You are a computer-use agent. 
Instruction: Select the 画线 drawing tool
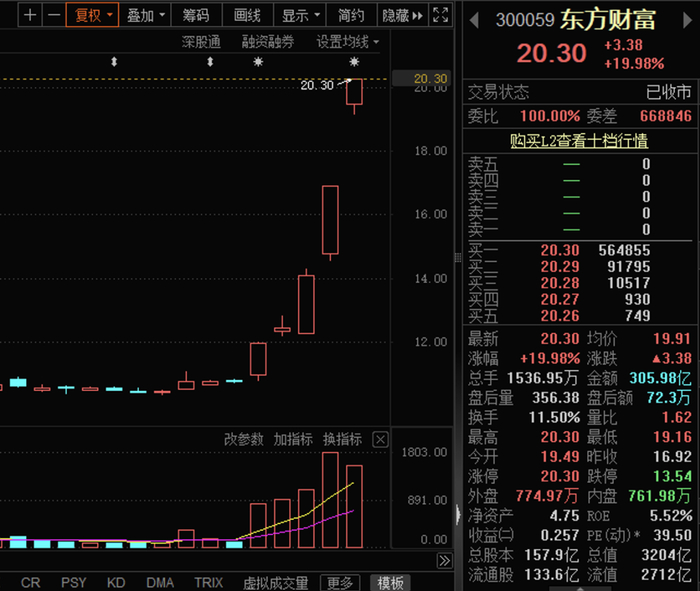[247, 15]
